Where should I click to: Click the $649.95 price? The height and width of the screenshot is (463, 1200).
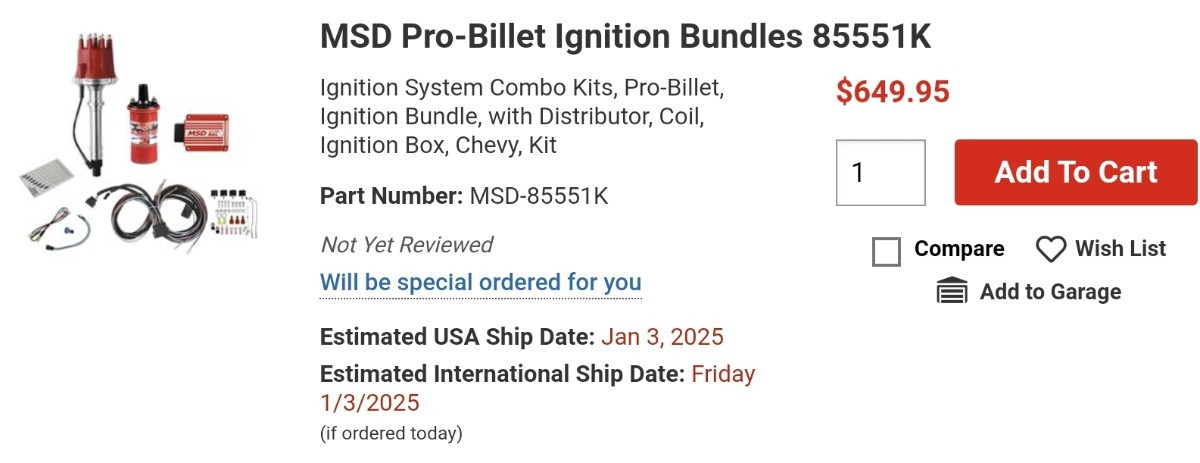pyautogui.click(x=893, y=92)
